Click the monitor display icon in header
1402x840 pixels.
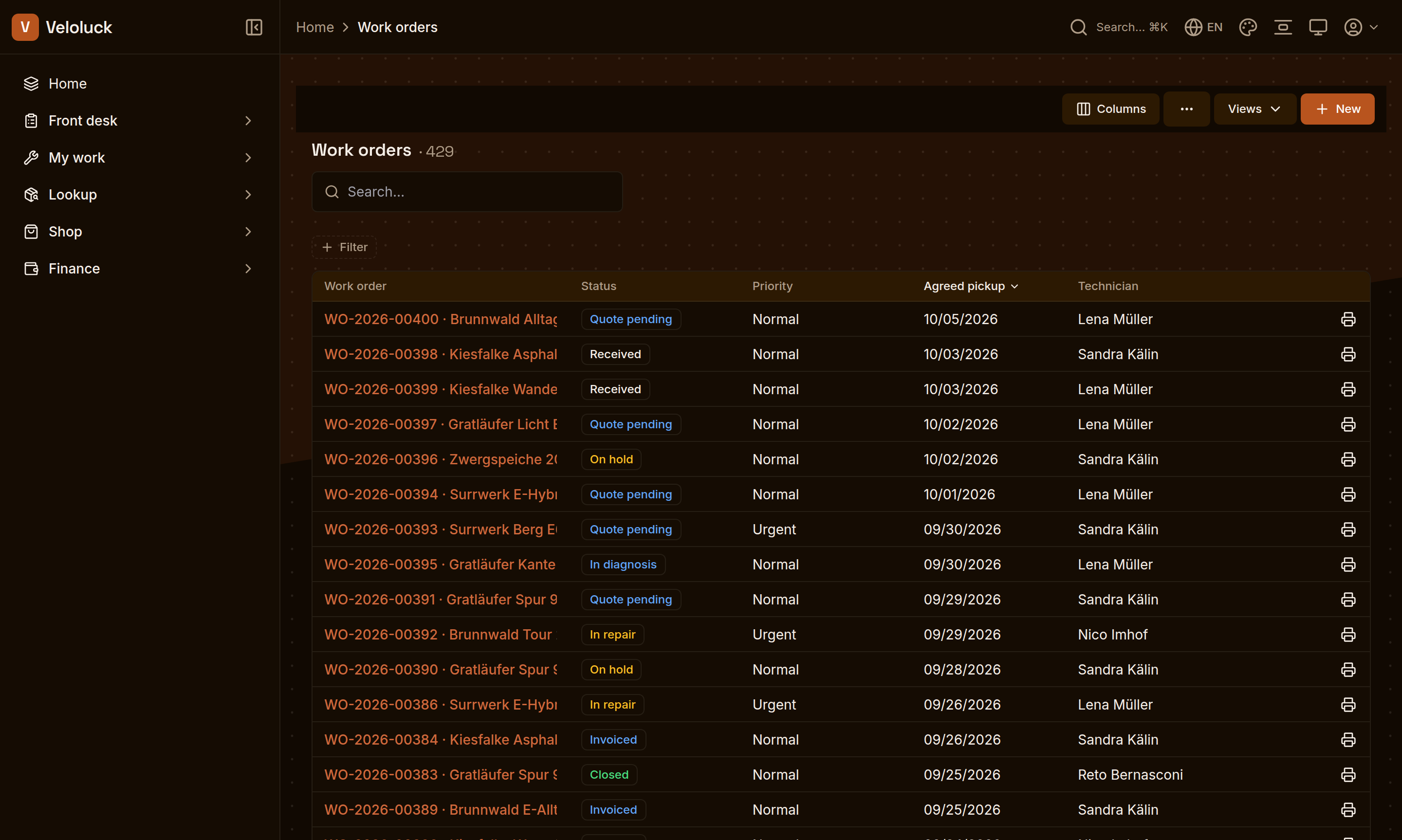click(1318, 27)
